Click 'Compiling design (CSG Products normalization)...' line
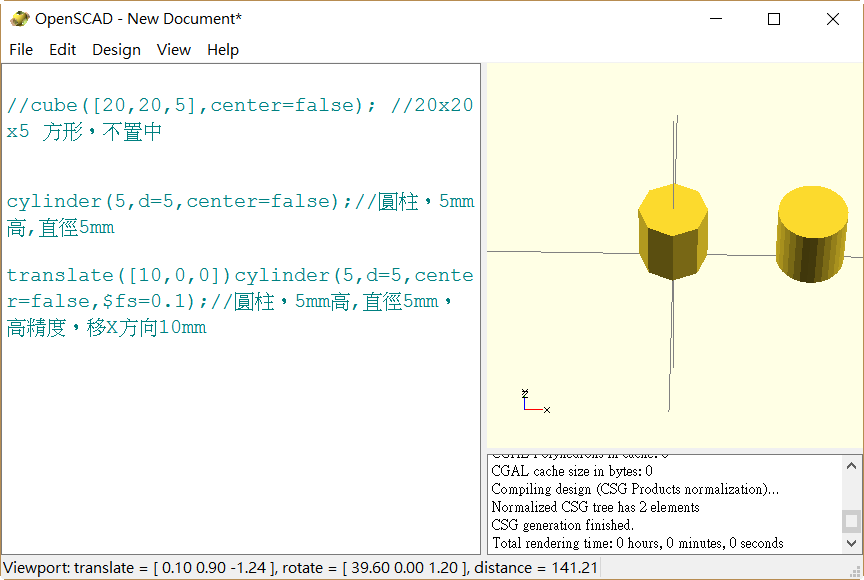This screenshot has height=580, width=864. pyautogui.click(x=635, y=489)
